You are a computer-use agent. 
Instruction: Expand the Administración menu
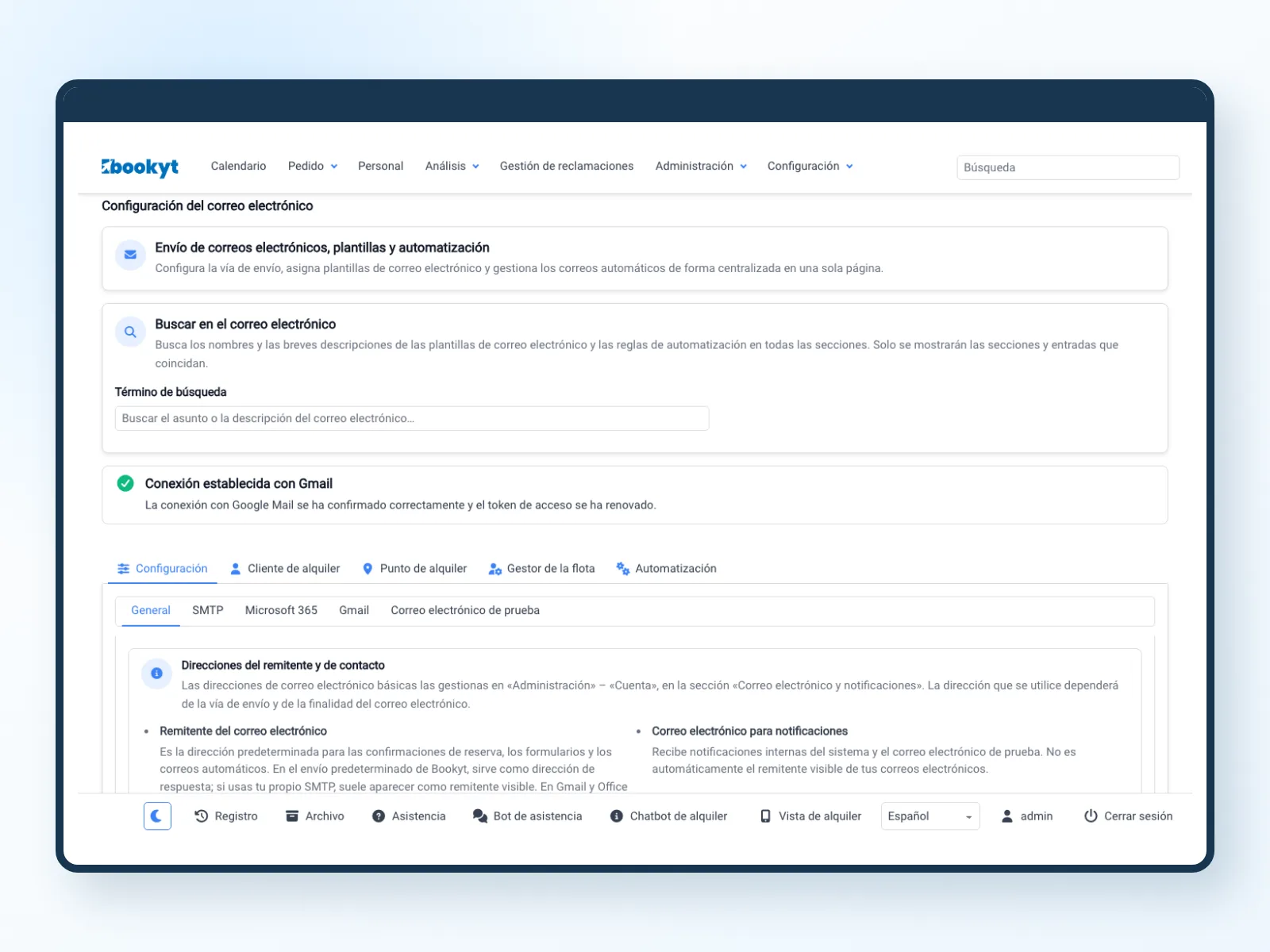click(x=701, y=166)
